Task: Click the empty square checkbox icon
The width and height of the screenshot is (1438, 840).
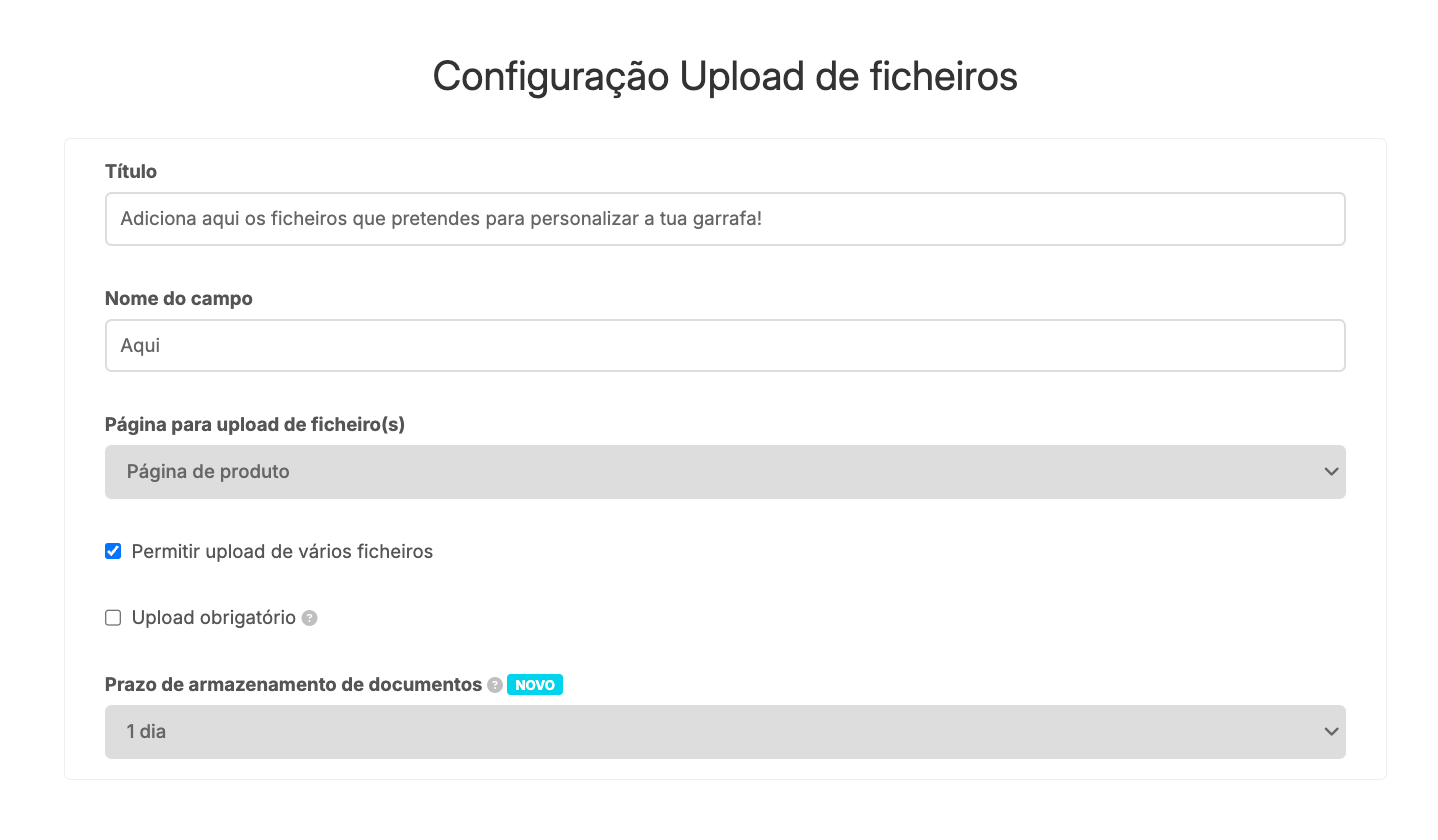Action: point(112,617)
